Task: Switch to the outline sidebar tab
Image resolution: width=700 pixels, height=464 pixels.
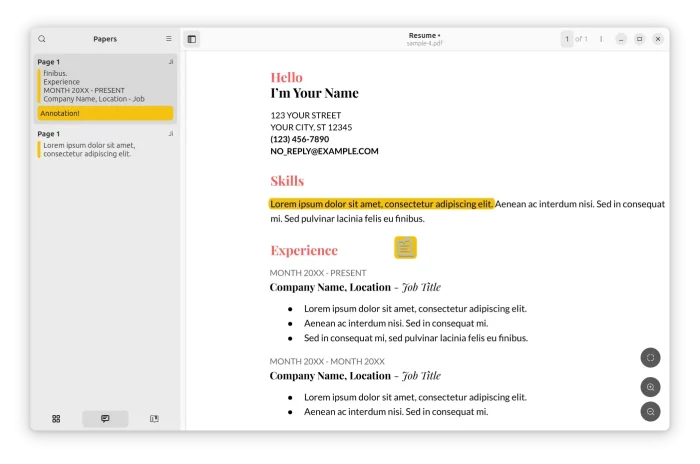Action: 154,418
